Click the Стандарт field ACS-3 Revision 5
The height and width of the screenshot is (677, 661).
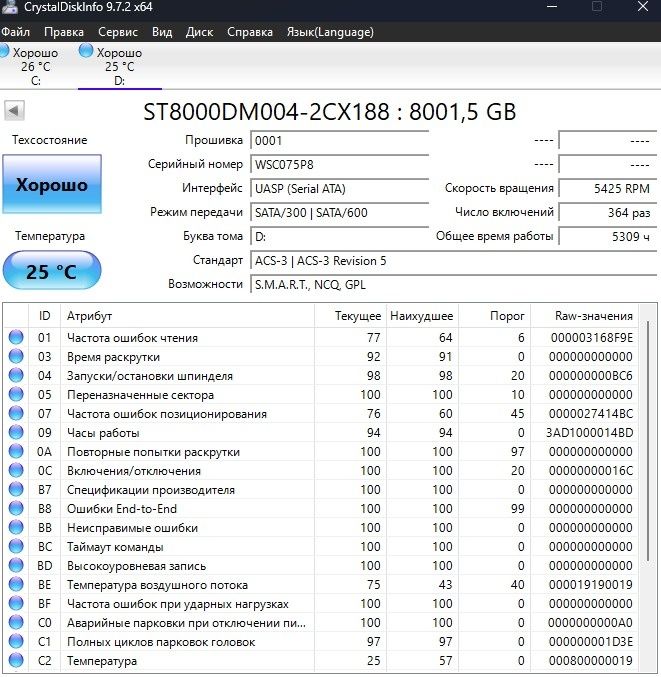453,261
